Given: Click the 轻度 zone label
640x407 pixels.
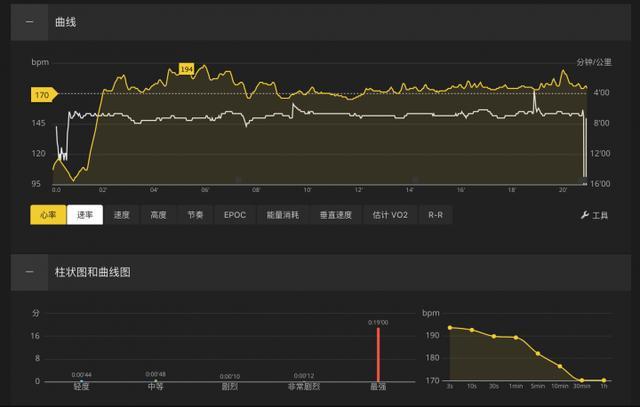Looking at the screenshot, I should pos(81,386).
